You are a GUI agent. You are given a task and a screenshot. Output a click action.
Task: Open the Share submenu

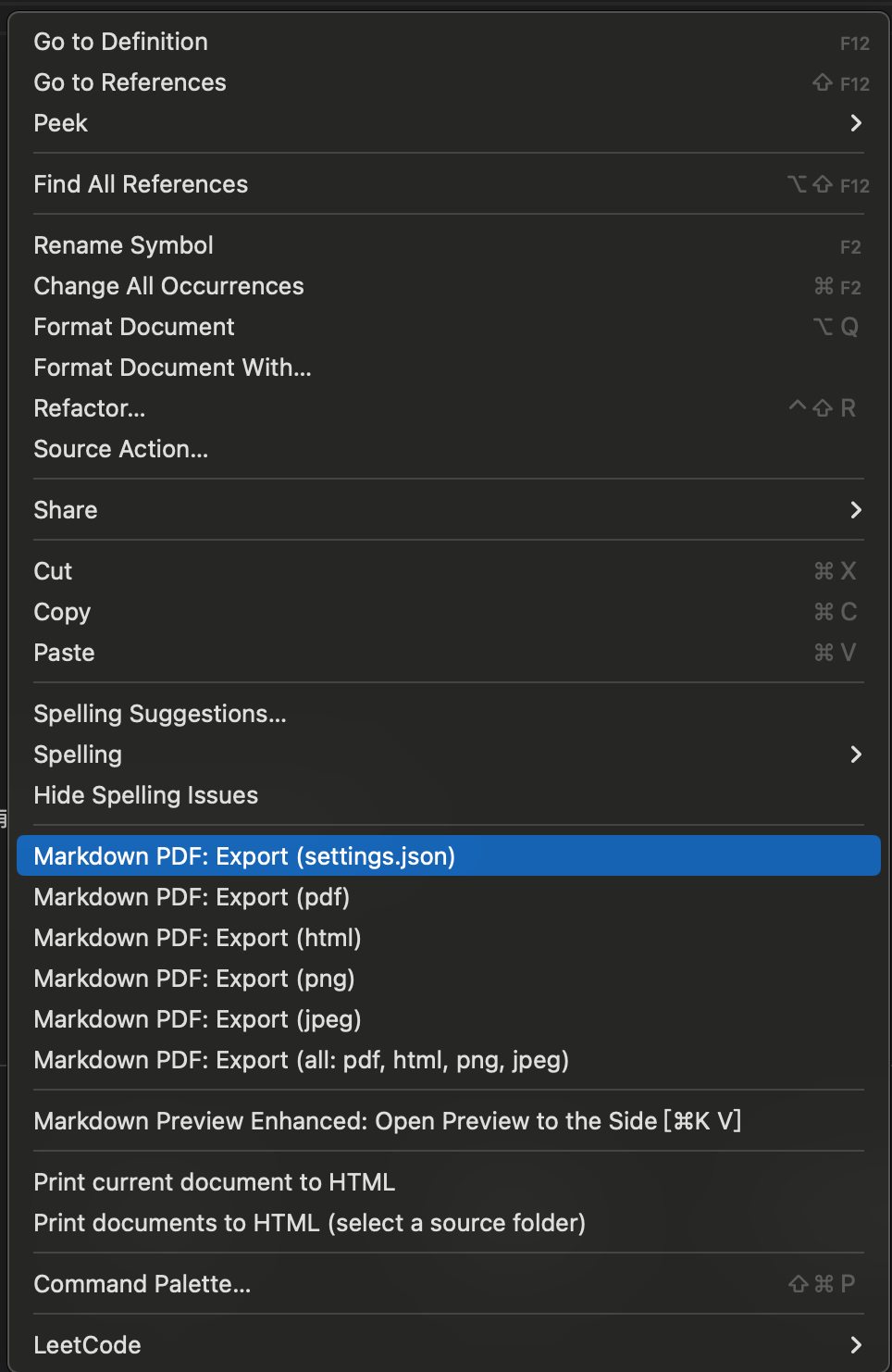pyautogui.click(x=66, y=510)
